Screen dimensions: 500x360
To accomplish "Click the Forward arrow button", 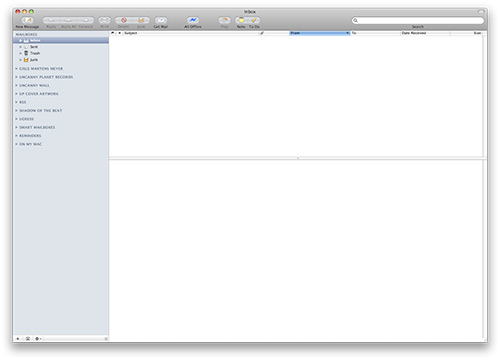I will tap(85, 20).
